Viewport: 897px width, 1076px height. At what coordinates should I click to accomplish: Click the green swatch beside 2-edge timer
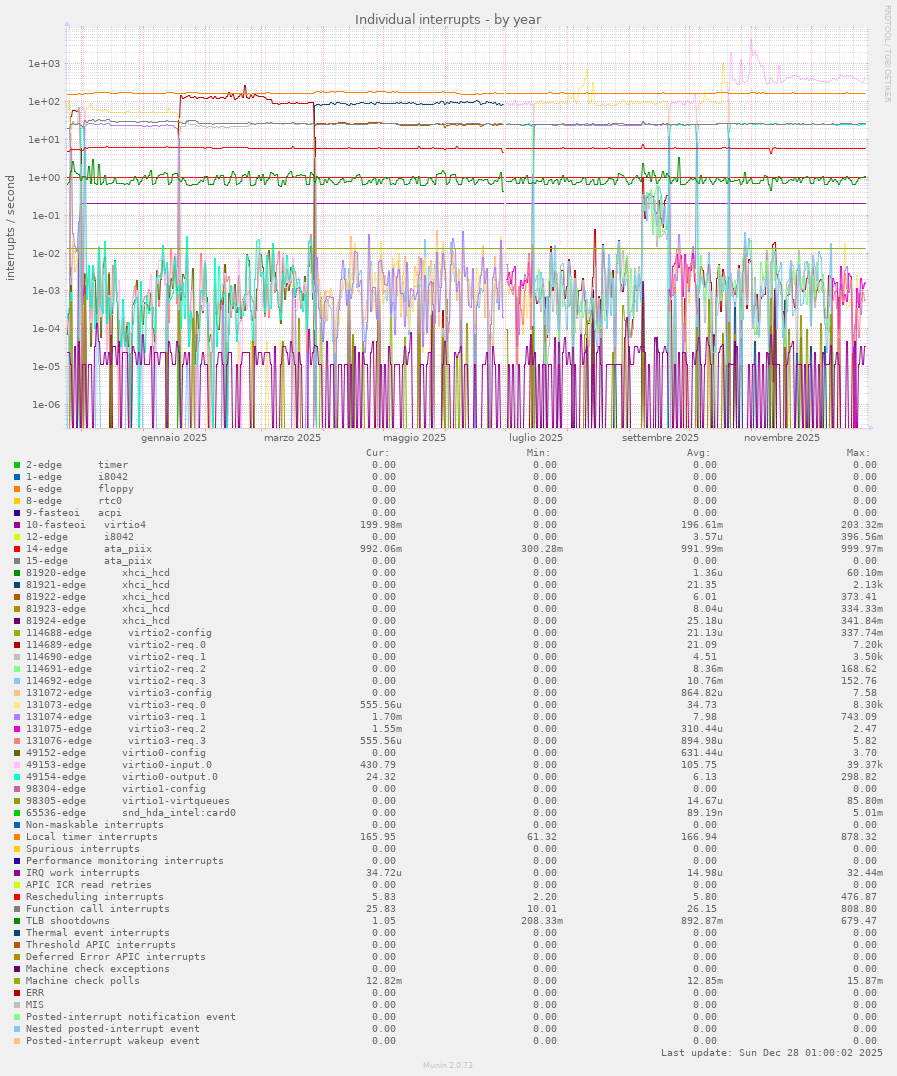pos(17,465)
